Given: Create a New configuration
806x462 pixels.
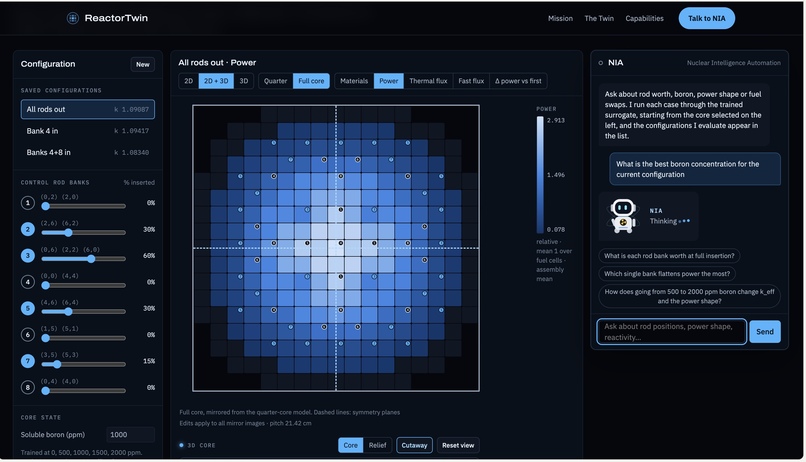Looking at the screenshot, I should tap(142, 64).
